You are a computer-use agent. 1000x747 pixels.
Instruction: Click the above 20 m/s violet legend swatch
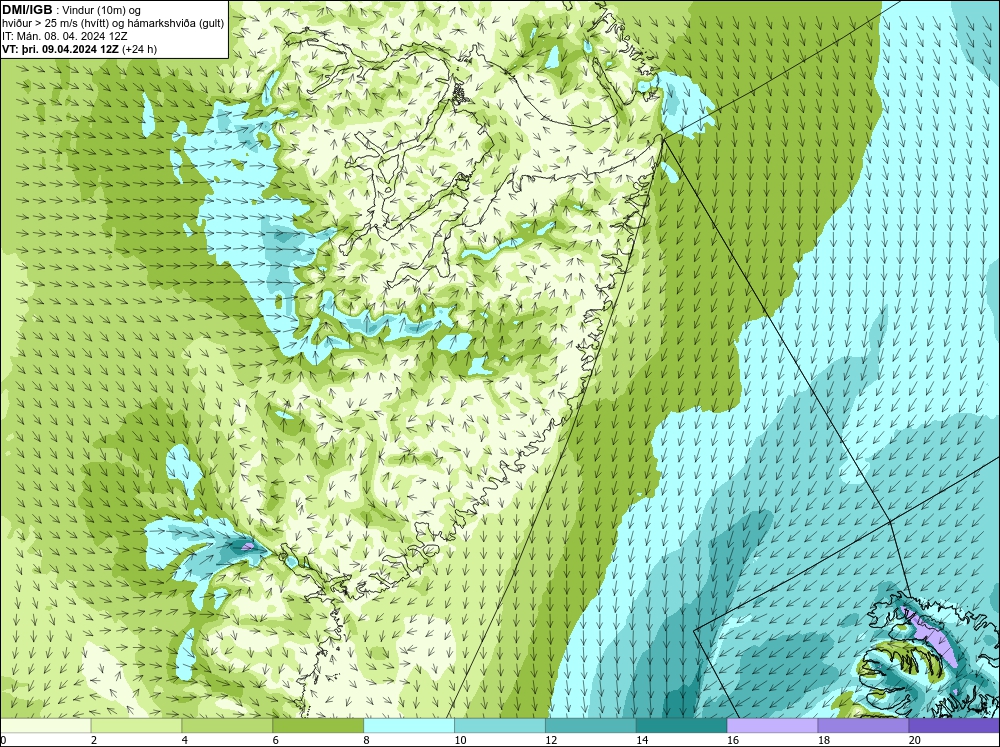pos(954,725)
